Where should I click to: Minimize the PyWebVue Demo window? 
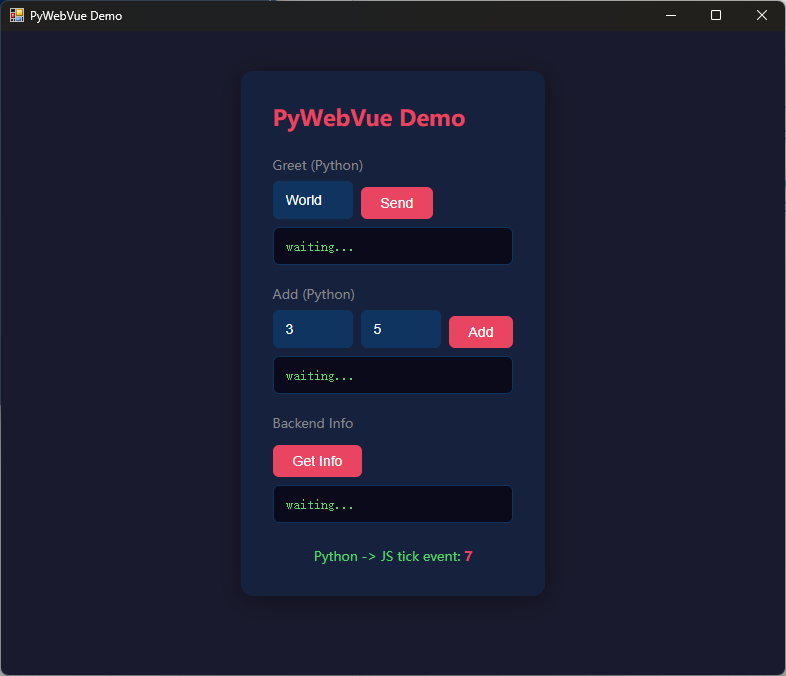(671, 16)
